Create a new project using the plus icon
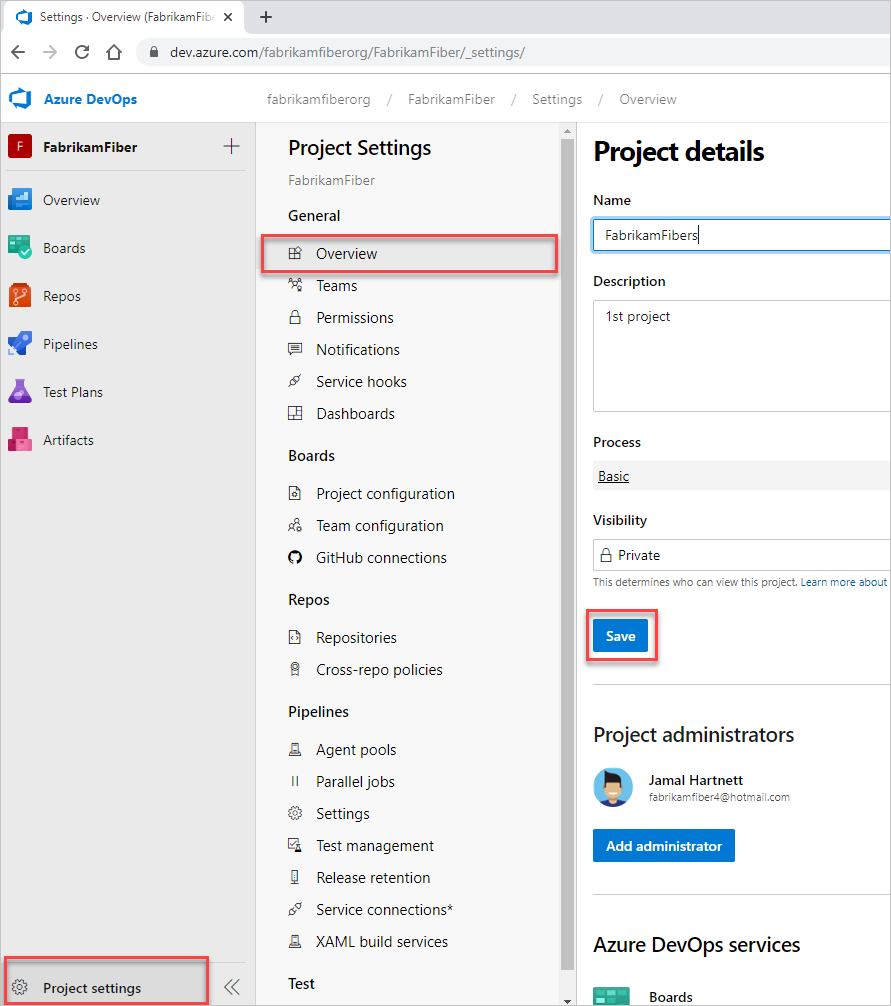This screenshot has width=891, height=1006. coord(231,145)
